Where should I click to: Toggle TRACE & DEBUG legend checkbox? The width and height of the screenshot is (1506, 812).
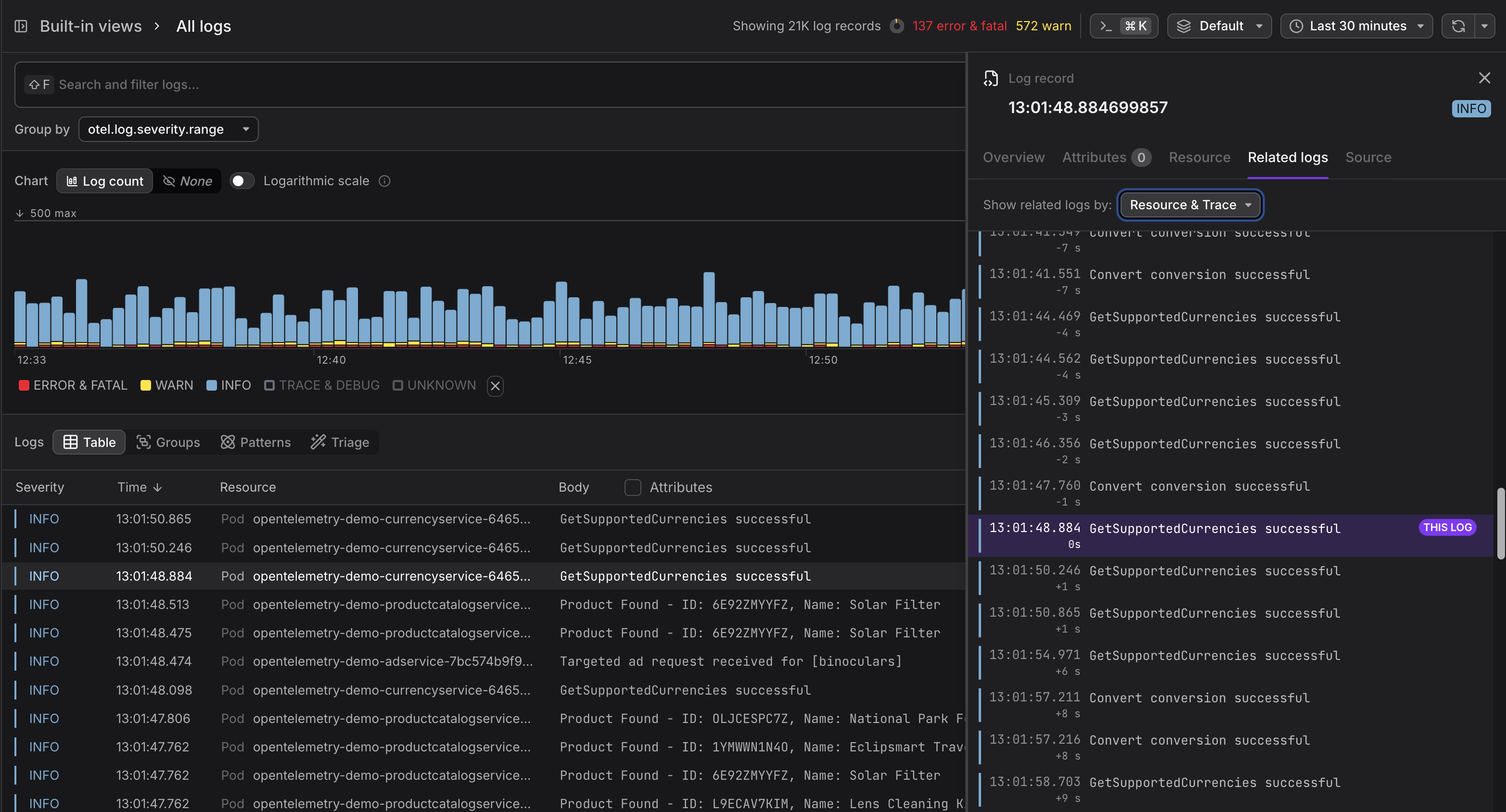[269, 386]
